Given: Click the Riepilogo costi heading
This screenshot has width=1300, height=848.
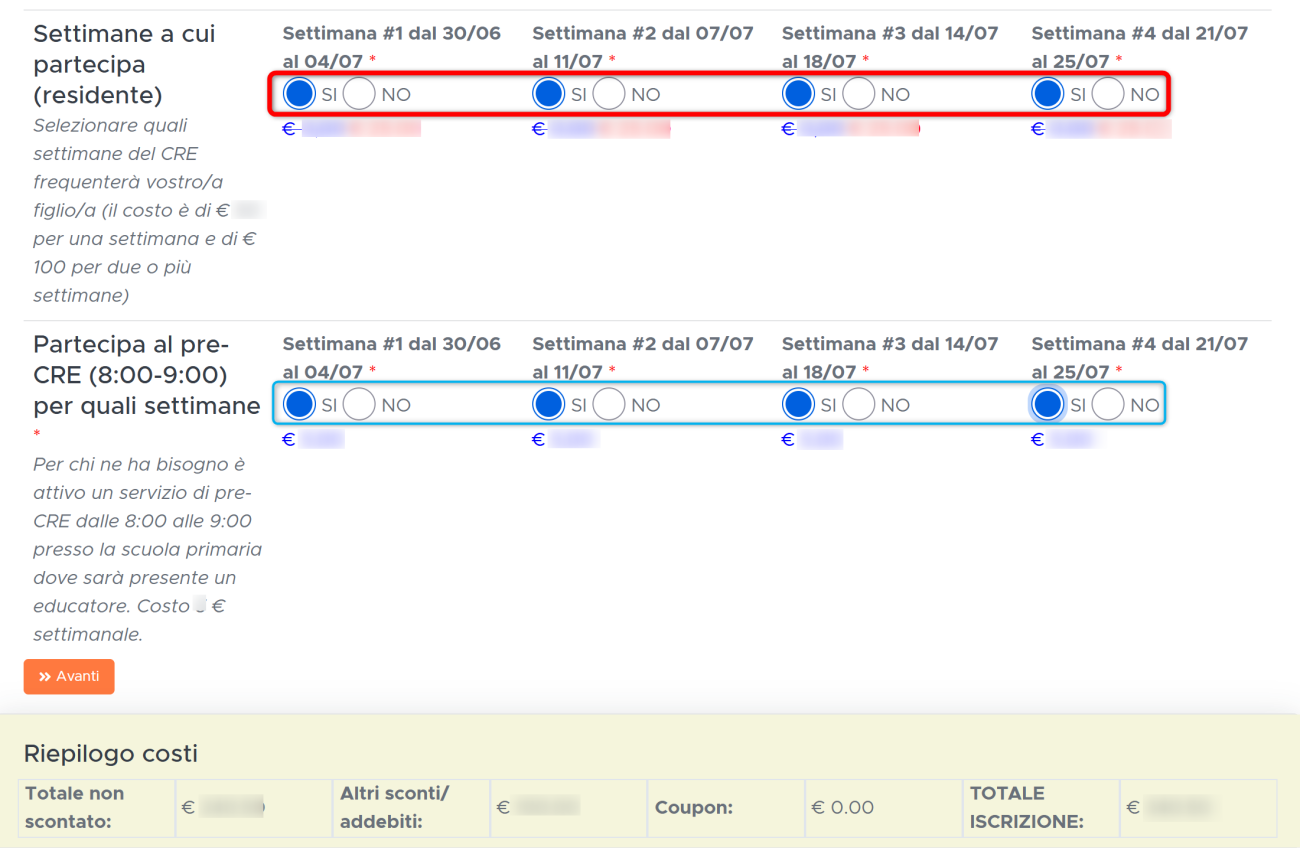Looking at the screenshot, I should [111, 753].
